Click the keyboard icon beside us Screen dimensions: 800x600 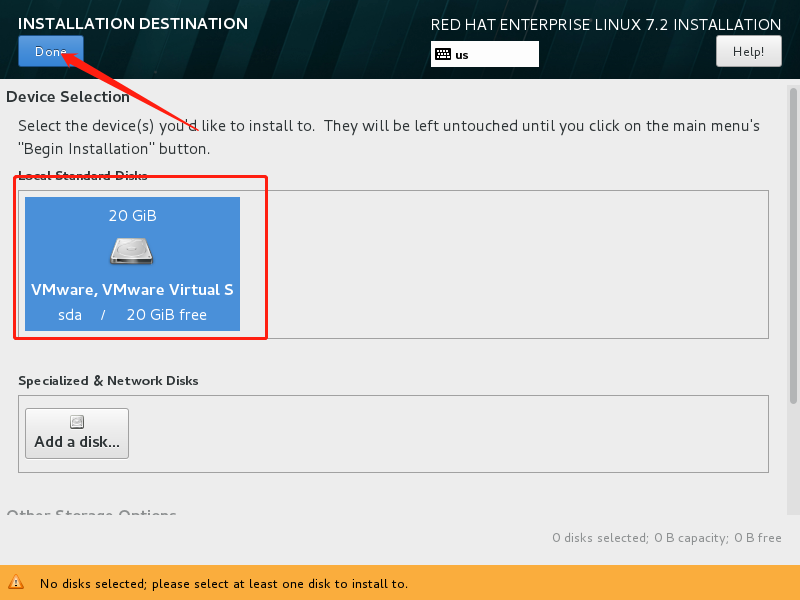(443, 54)
